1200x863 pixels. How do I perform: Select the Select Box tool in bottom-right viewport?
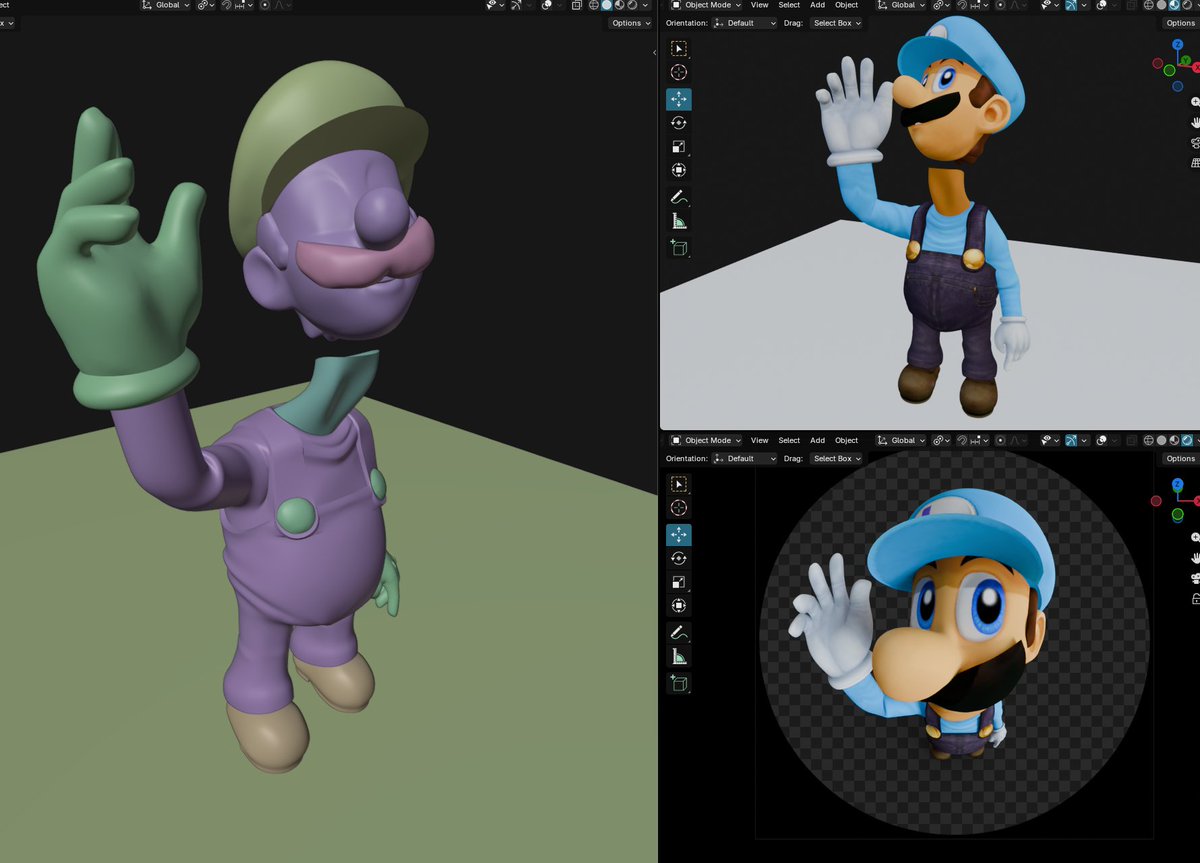pos(679,484)
